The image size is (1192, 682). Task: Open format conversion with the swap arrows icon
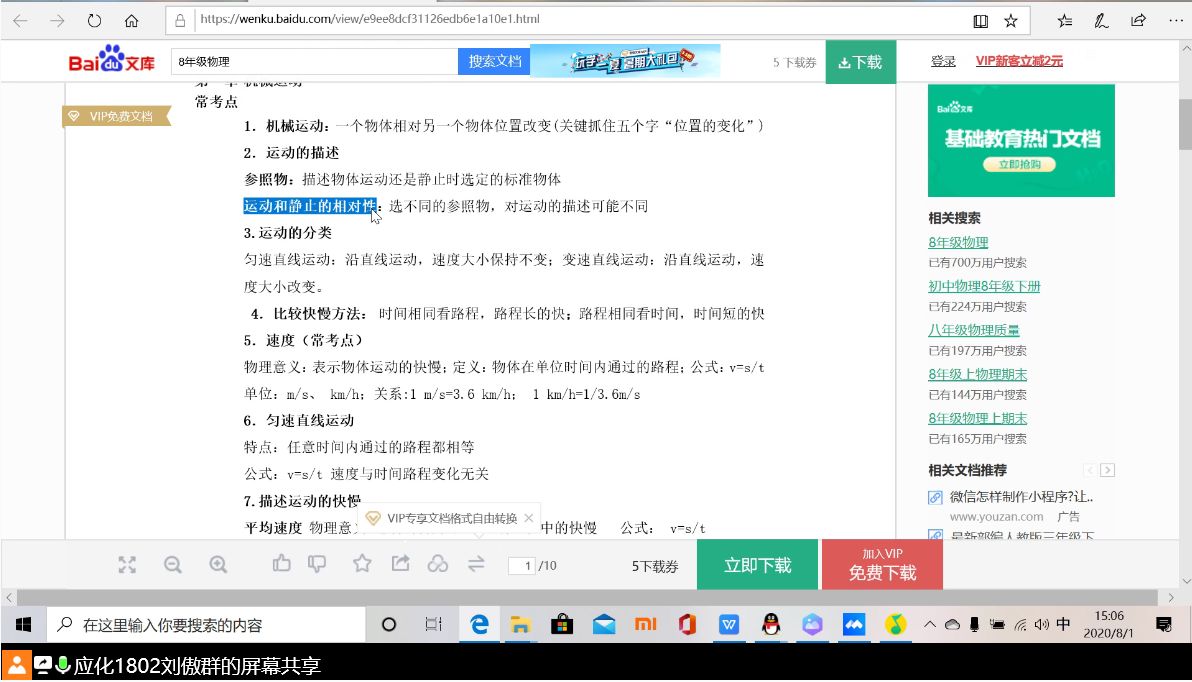coord(476,564)
